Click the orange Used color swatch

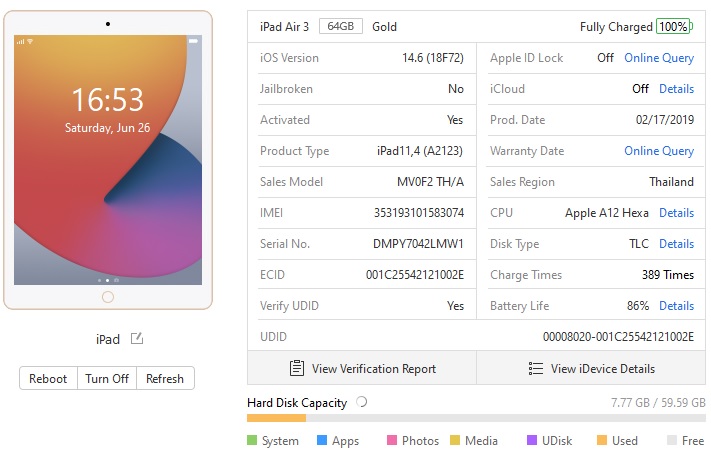[602, 440]
